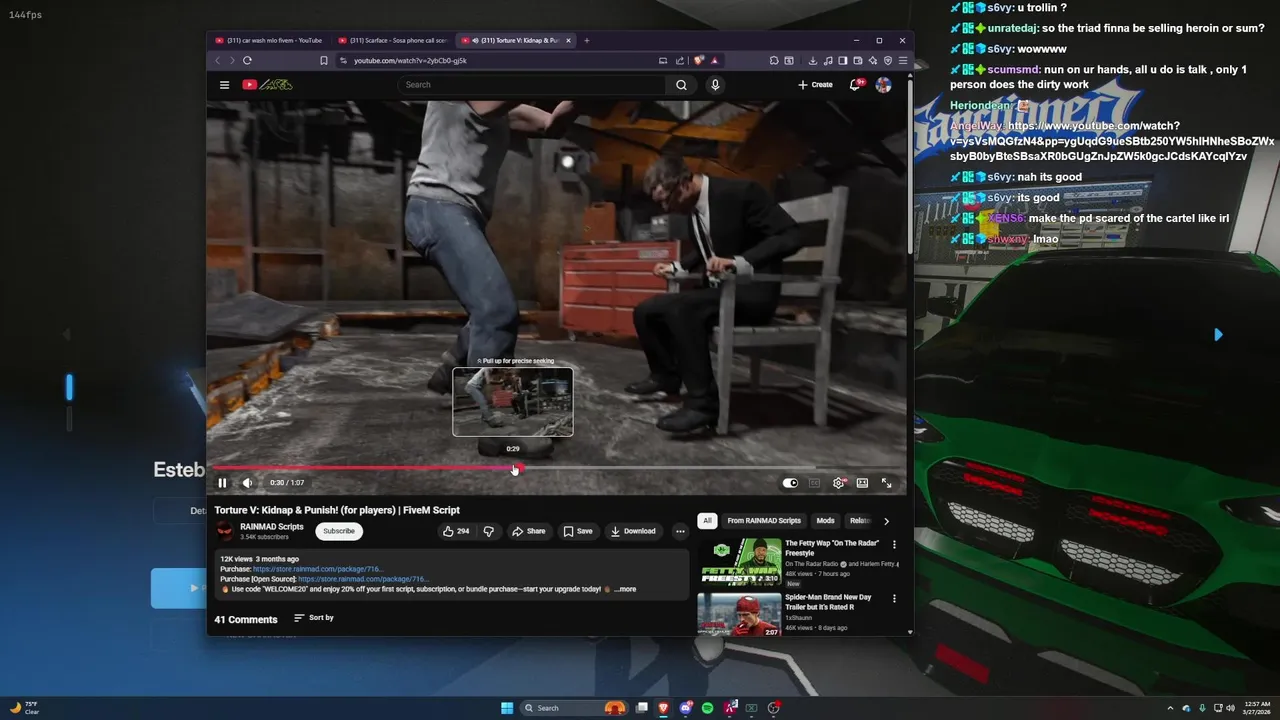1280x720 pixels.
Task: Enter fullscreen in the video player
Action: pyautogui.click(x=886, y=483)
